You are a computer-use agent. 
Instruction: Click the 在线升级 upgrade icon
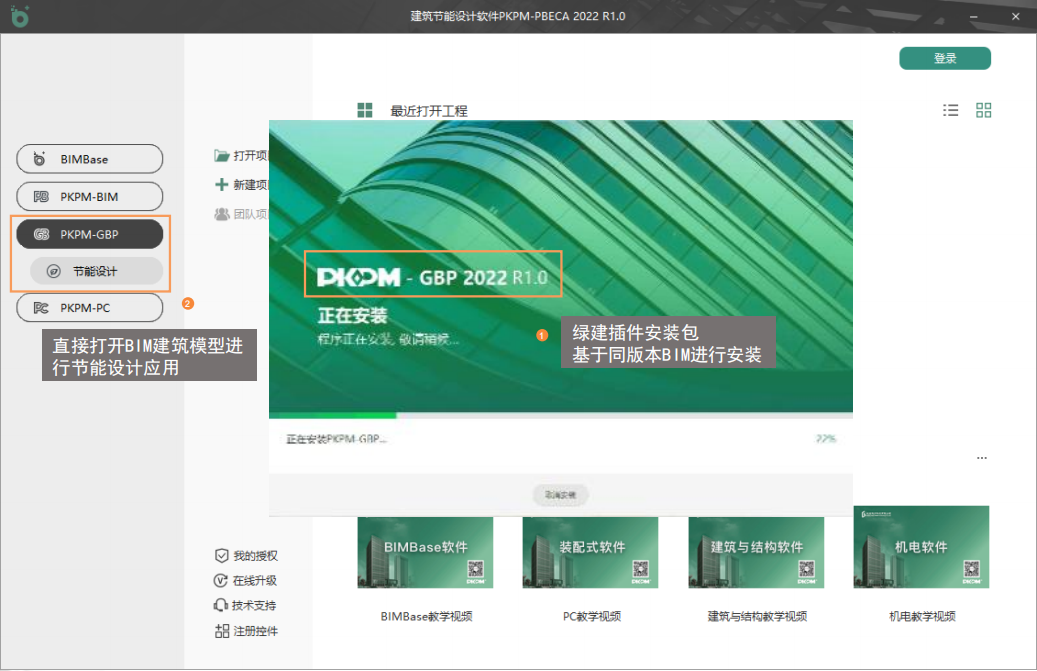222,581
